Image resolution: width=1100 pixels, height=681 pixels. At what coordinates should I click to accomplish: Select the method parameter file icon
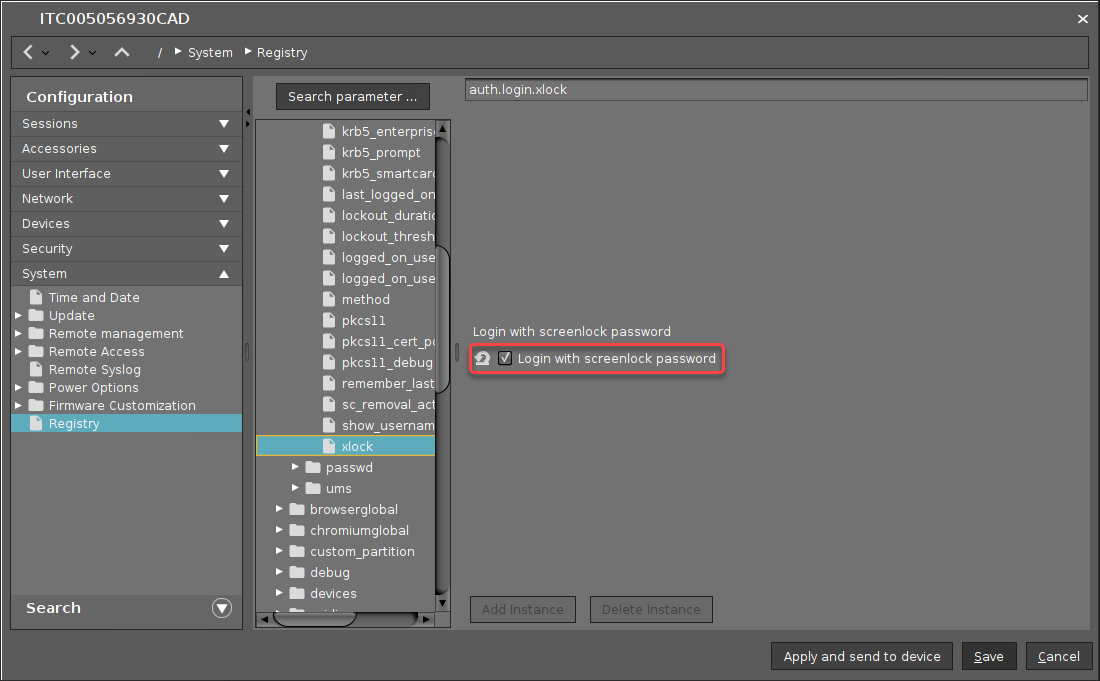click(329, 300)
